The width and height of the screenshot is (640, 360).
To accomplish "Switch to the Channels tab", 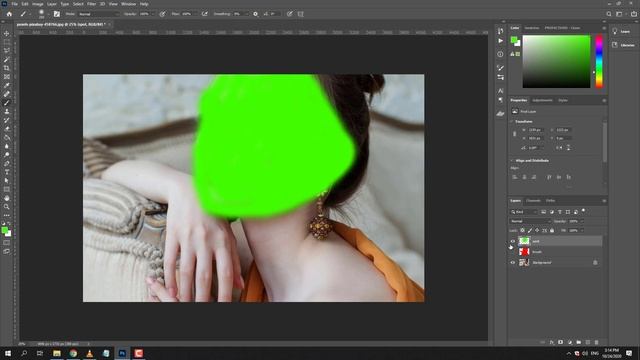I will 533,201.
